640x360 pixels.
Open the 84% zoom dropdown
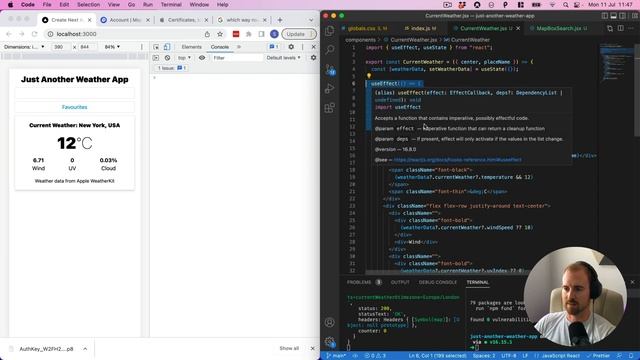112,47
